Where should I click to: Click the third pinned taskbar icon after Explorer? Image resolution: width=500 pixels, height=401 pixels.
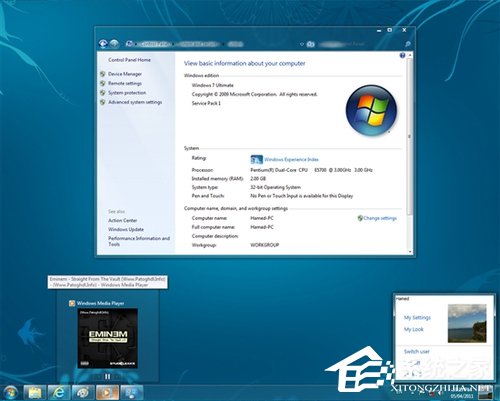pos(83,393)
